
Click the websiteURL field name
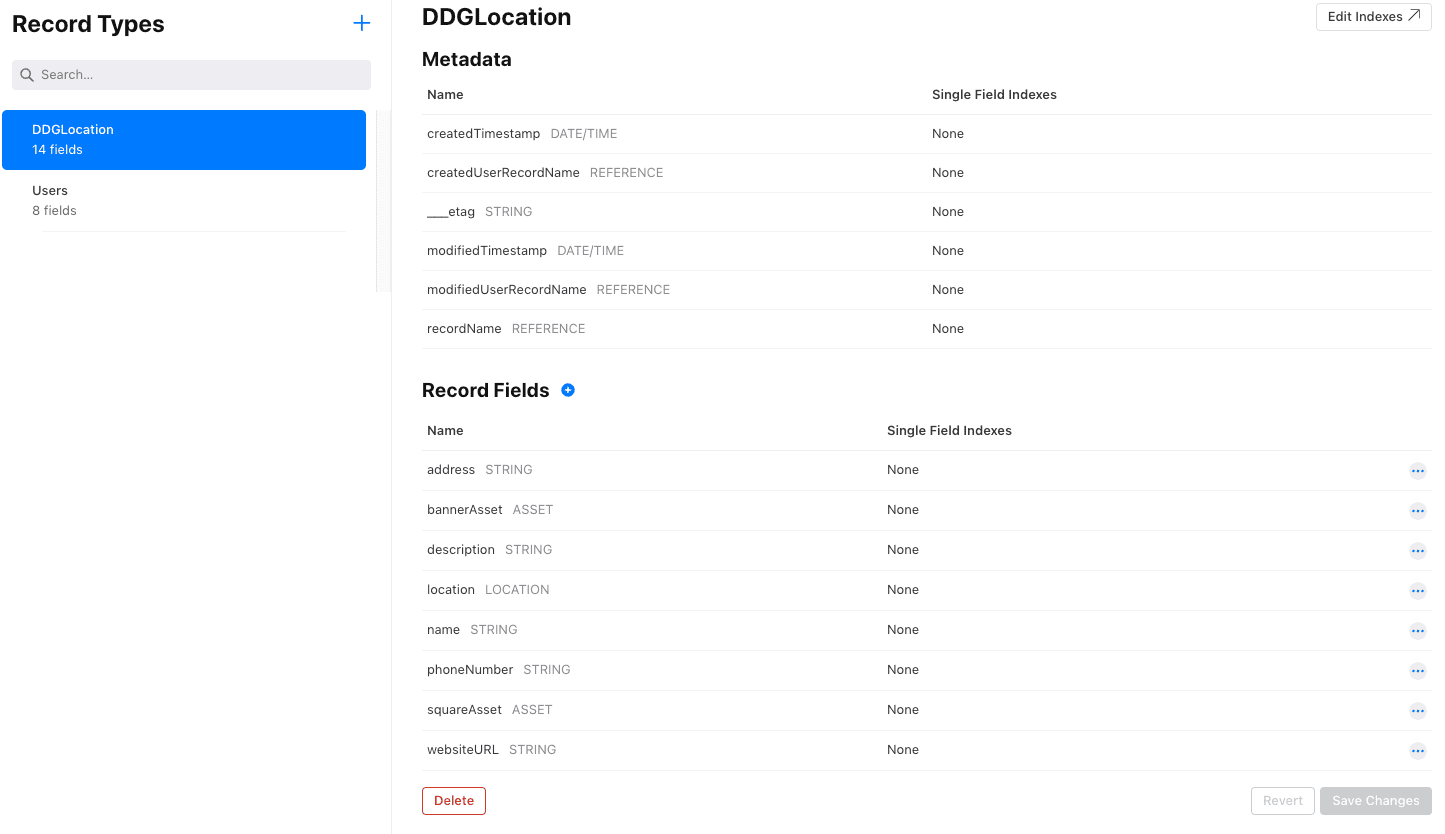coord(463,750)
